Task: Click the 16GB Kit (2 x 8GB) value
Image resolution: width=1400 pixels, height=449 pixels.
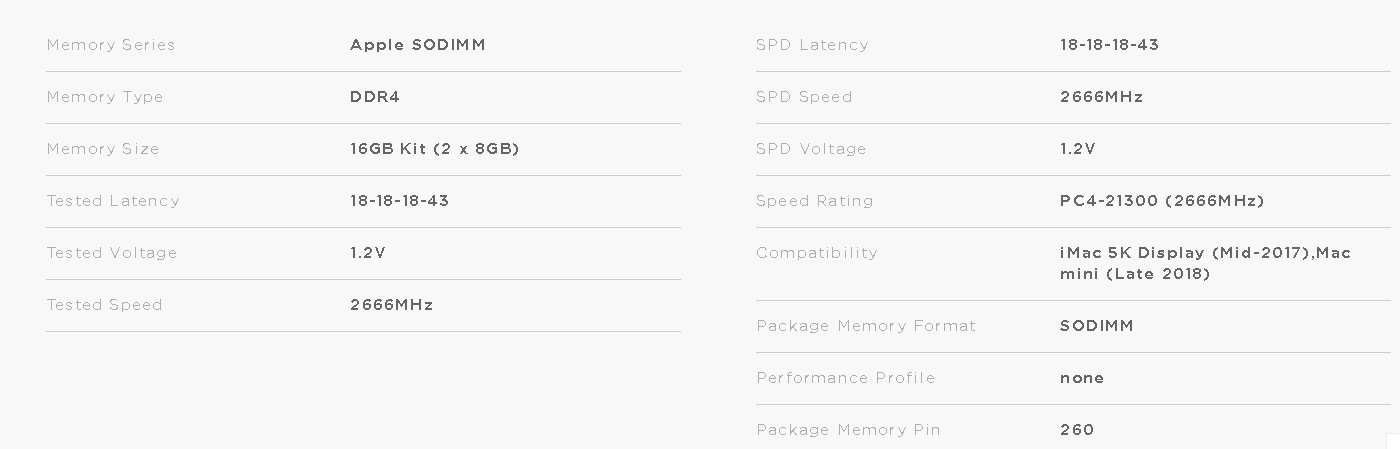Action: tap(434, 149)
